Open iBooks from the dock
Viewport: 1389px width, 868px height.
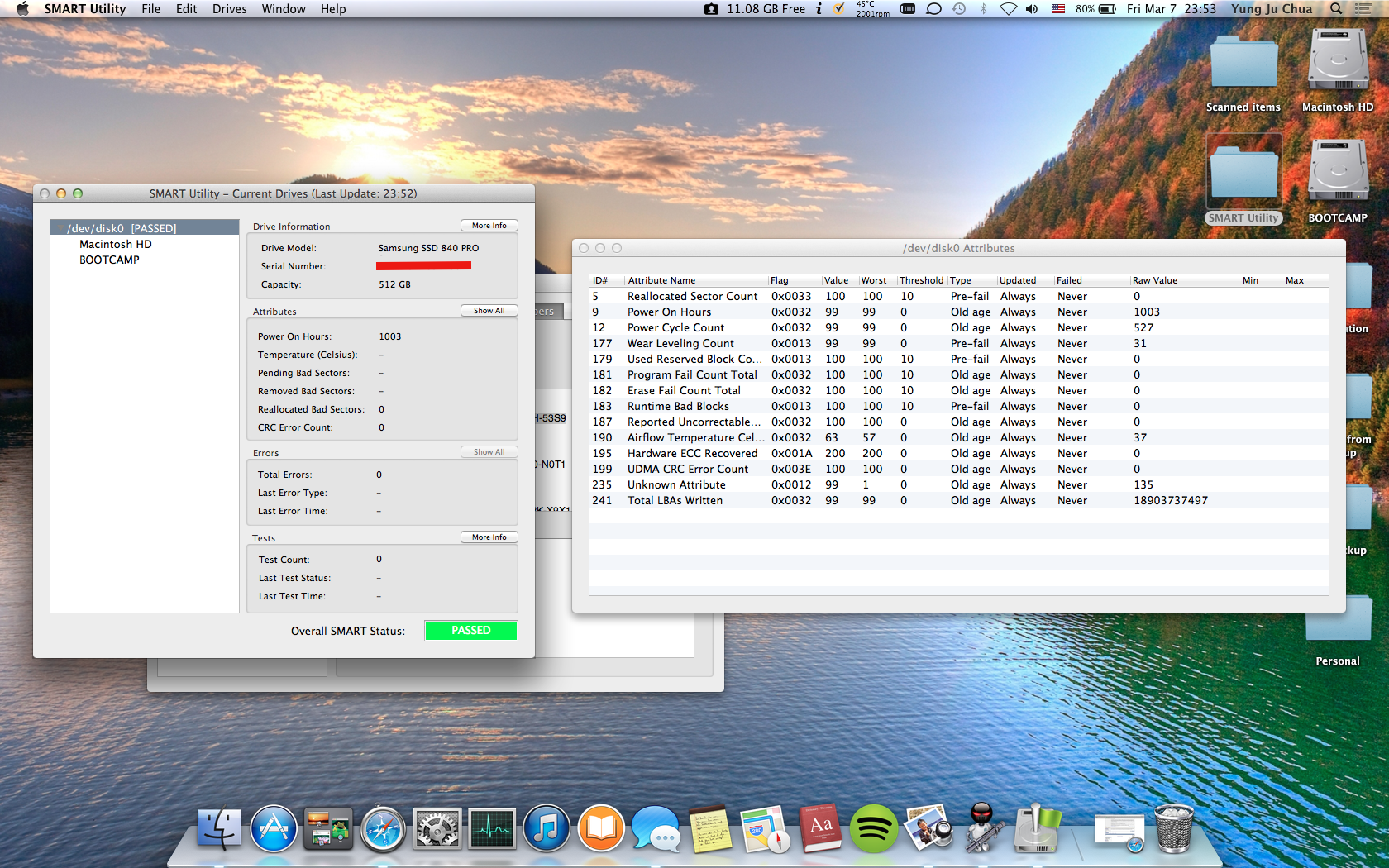601,828
